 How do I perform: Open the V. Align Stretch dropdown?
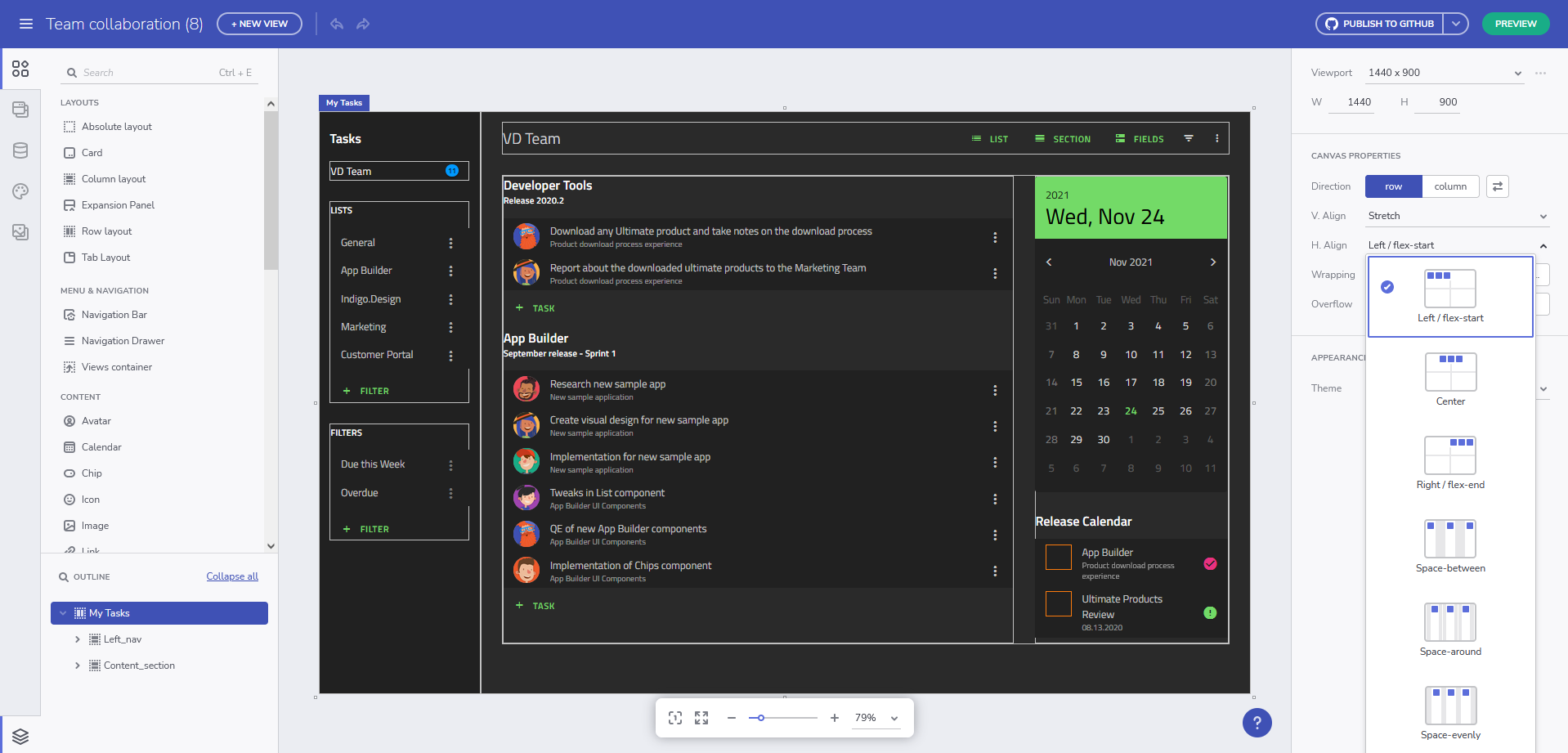click(x=1457, y=215)
